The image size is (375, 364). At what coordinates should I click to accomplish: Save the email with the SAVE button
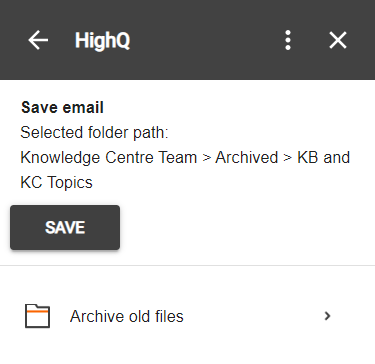(65, 227)
